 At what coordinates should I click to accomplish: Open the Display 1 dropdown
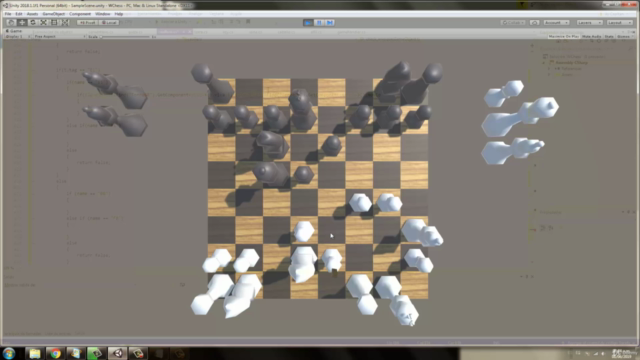click(18, 37)
